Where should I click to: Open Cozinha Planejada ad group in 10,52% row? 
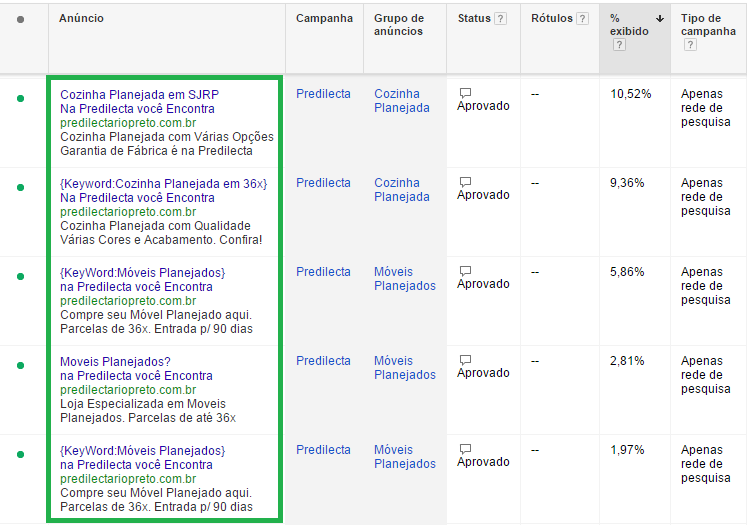pyautogui.click(x=402, y=101)
